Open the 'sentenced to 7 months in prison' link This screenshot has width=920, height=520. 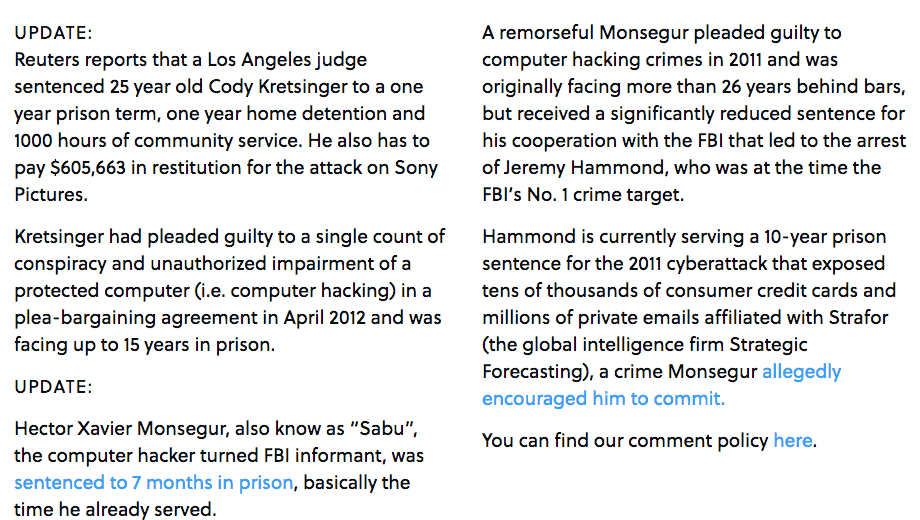coord(154,482)
